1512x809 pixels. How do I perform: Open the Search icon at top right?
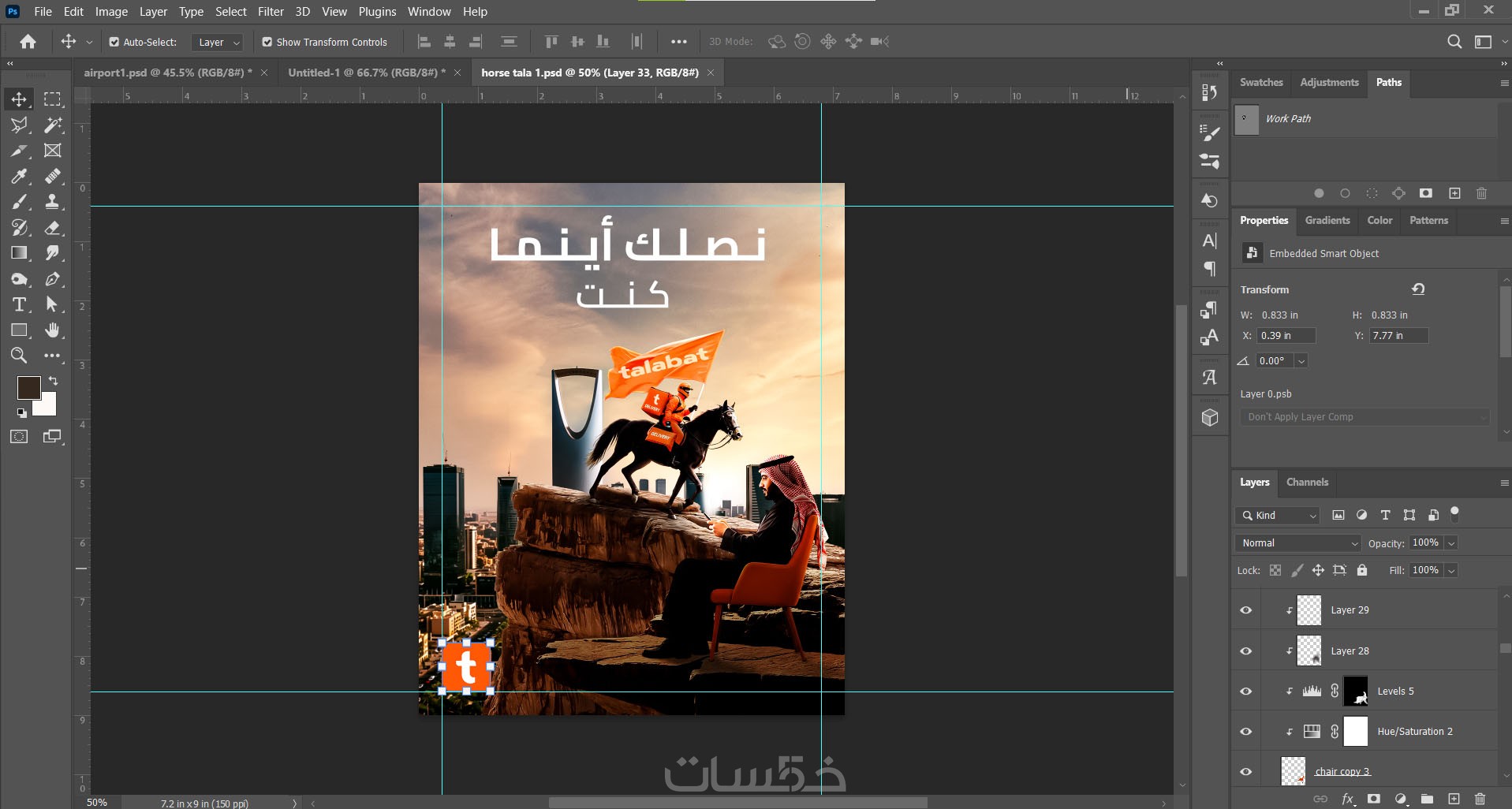(x=1454, y=42)
